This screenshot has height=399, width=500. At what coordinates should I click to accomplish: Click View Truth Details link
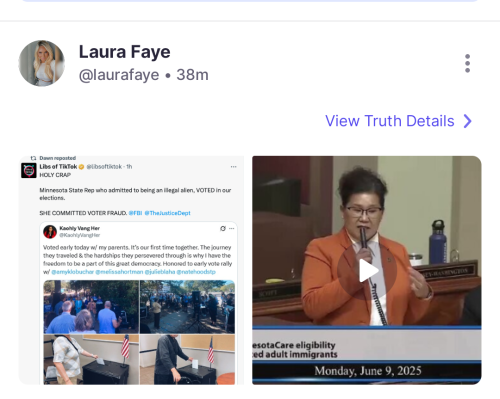[390, 121]
